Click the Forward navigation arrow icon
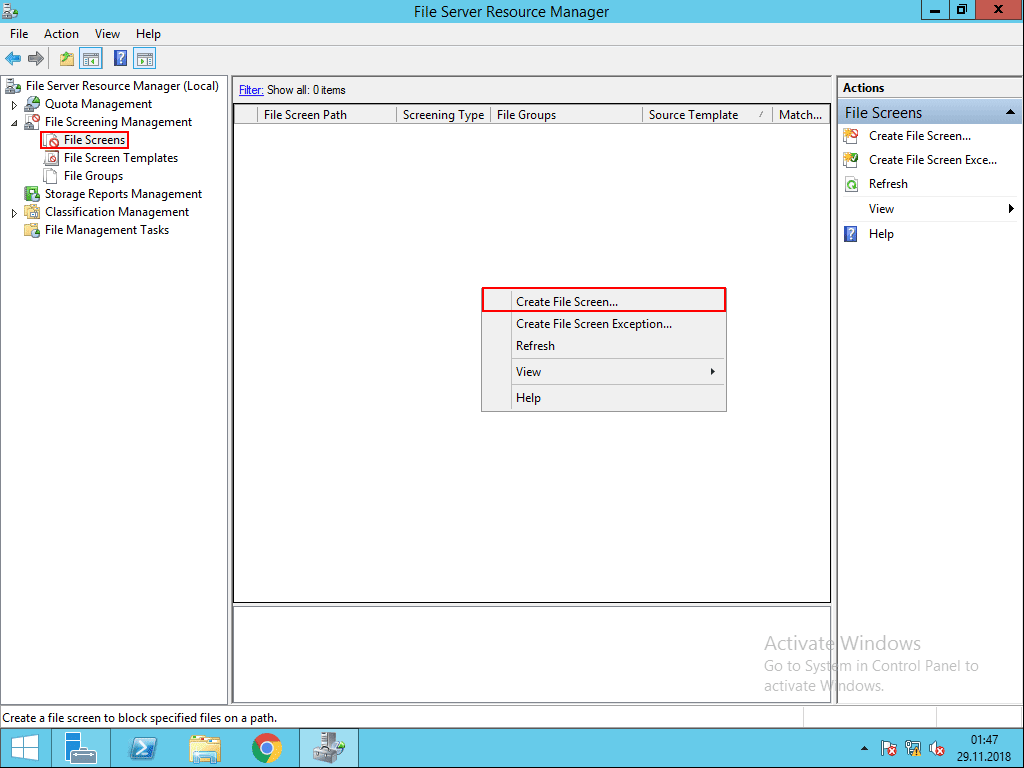Image resolution: width=1024 pixels, height=768 pixels. tap(37, 58)
